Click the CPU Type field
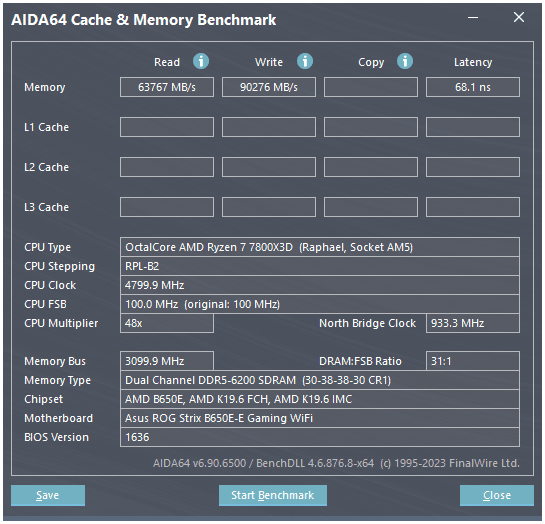This screenshot has height=524, width=545. coord(320,247)
